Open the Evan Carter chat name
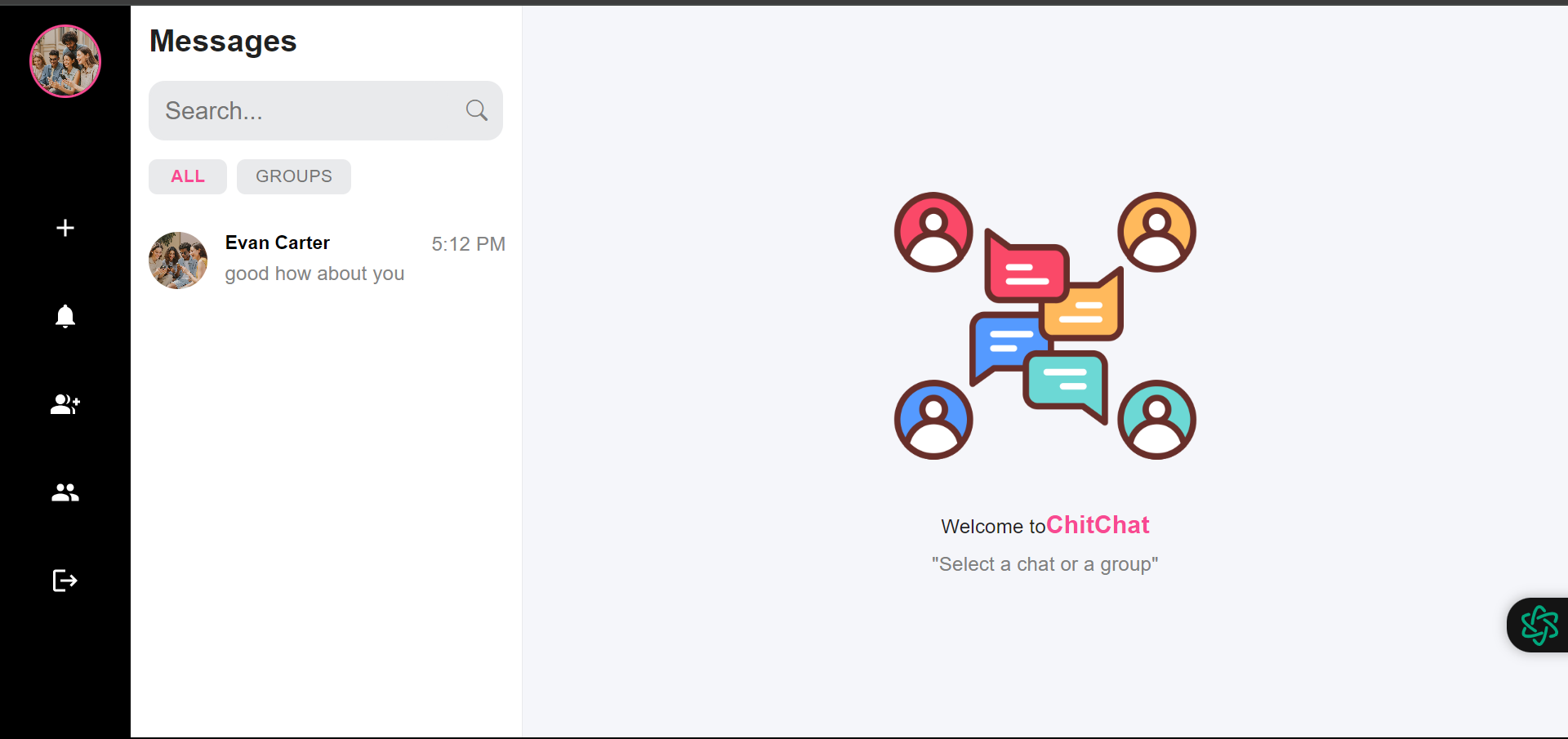 point(278,243)
